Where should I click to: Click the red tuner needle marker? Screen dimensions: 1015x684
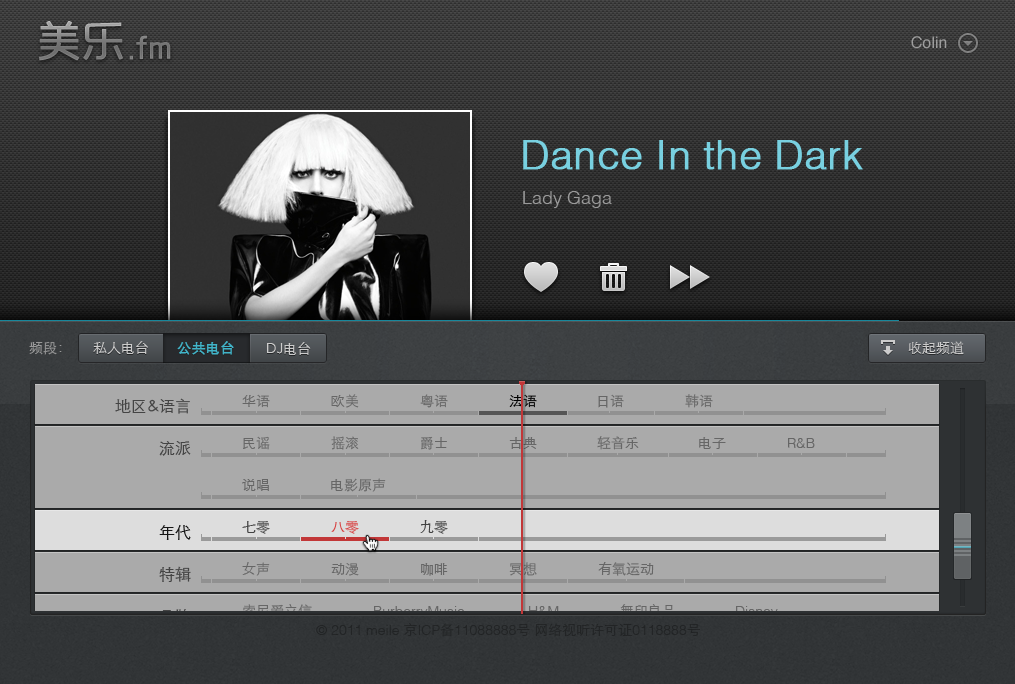click(x=522, y=496)
